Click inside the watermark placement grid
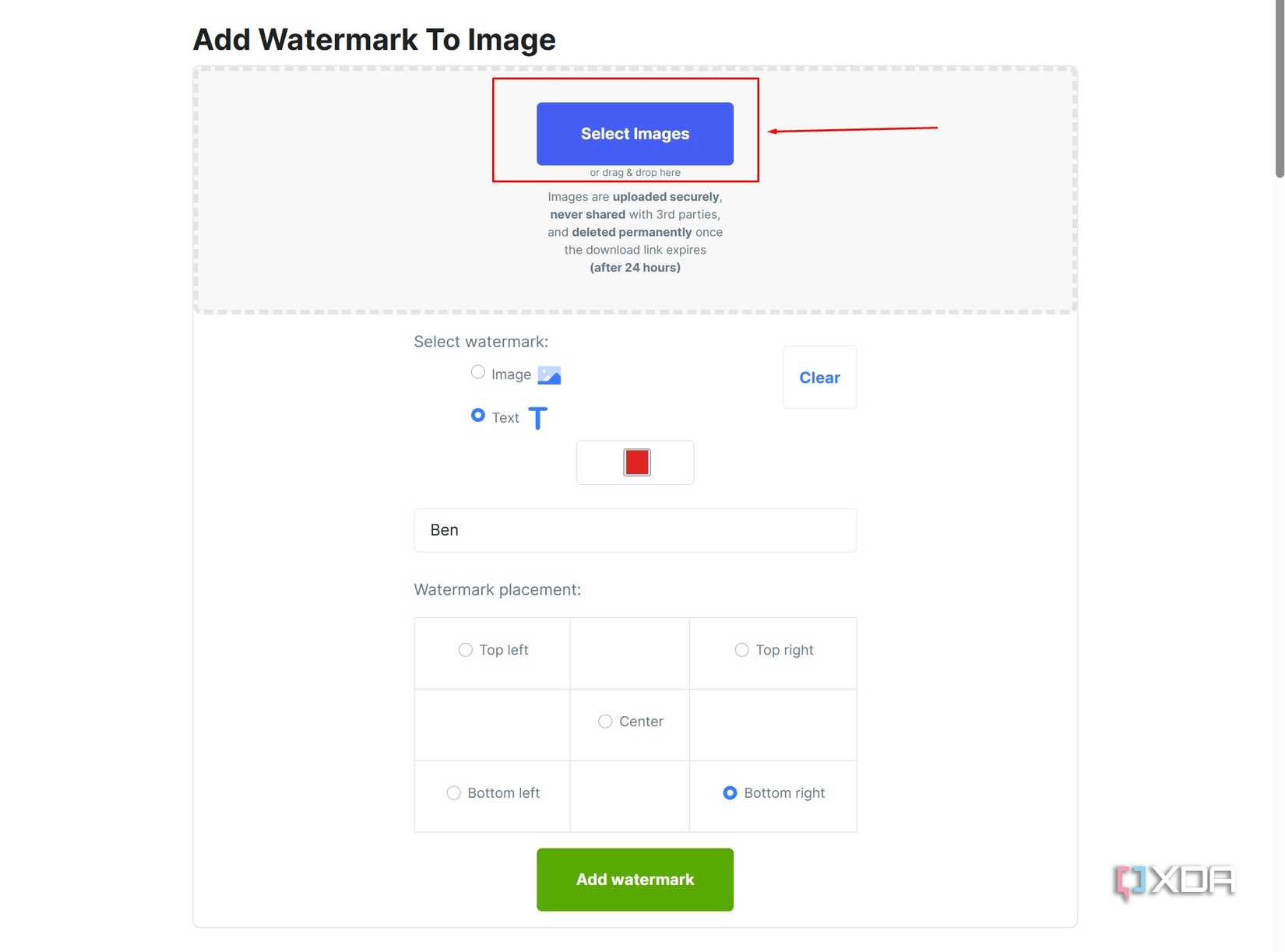The image size is (1285, 952). tap(635, 724)
